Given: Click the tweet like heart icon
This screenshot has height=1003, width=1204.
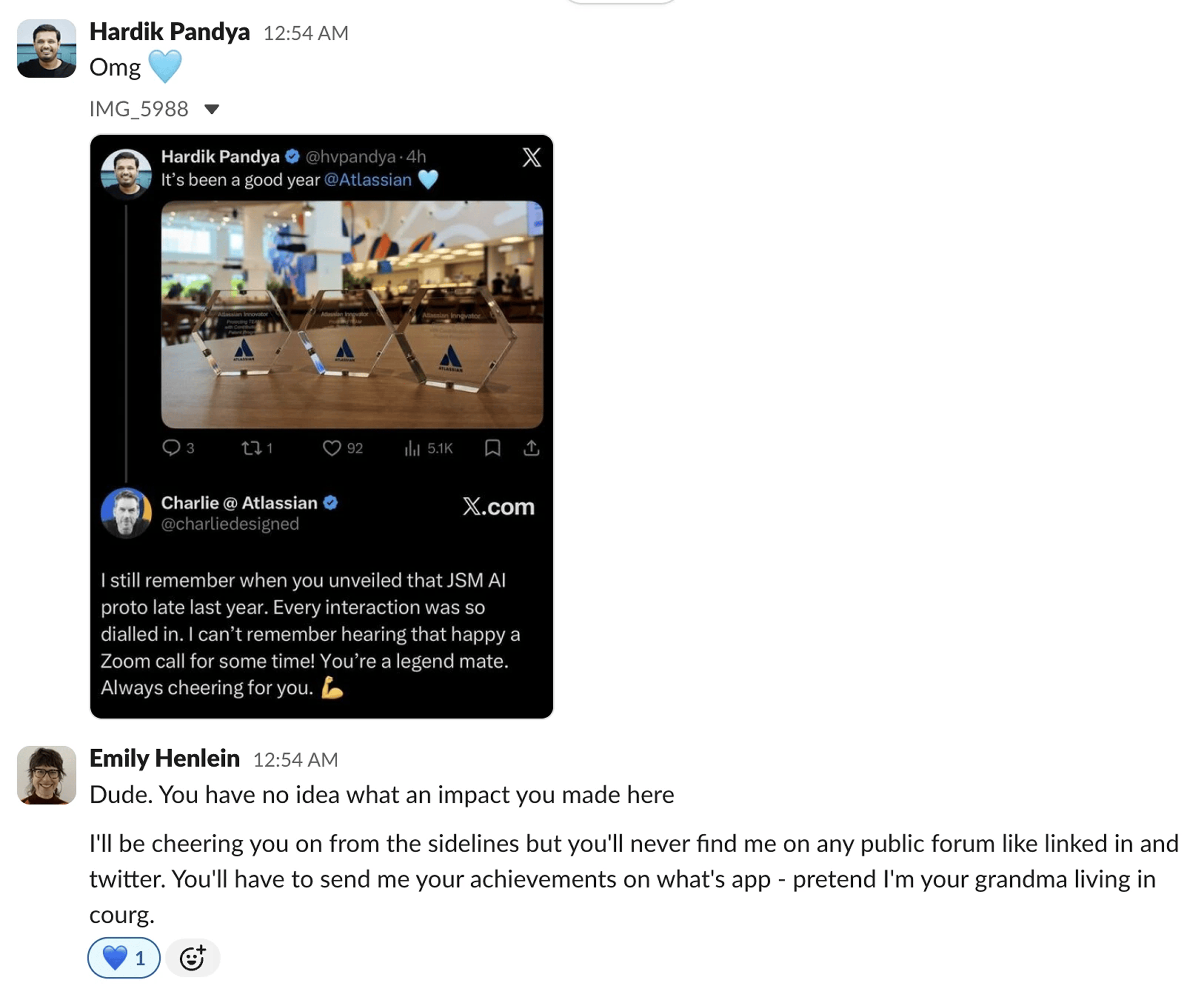Looking at the screenshot, I should coord(331,448).
